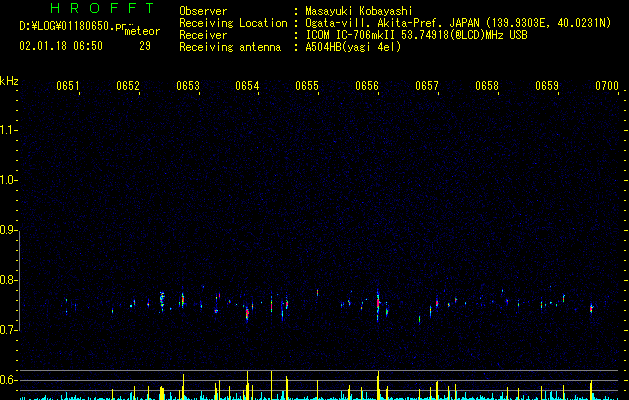629x400 pixels.
Task: Click the 0.9 kHz axis label
Action: click(7, 230)
